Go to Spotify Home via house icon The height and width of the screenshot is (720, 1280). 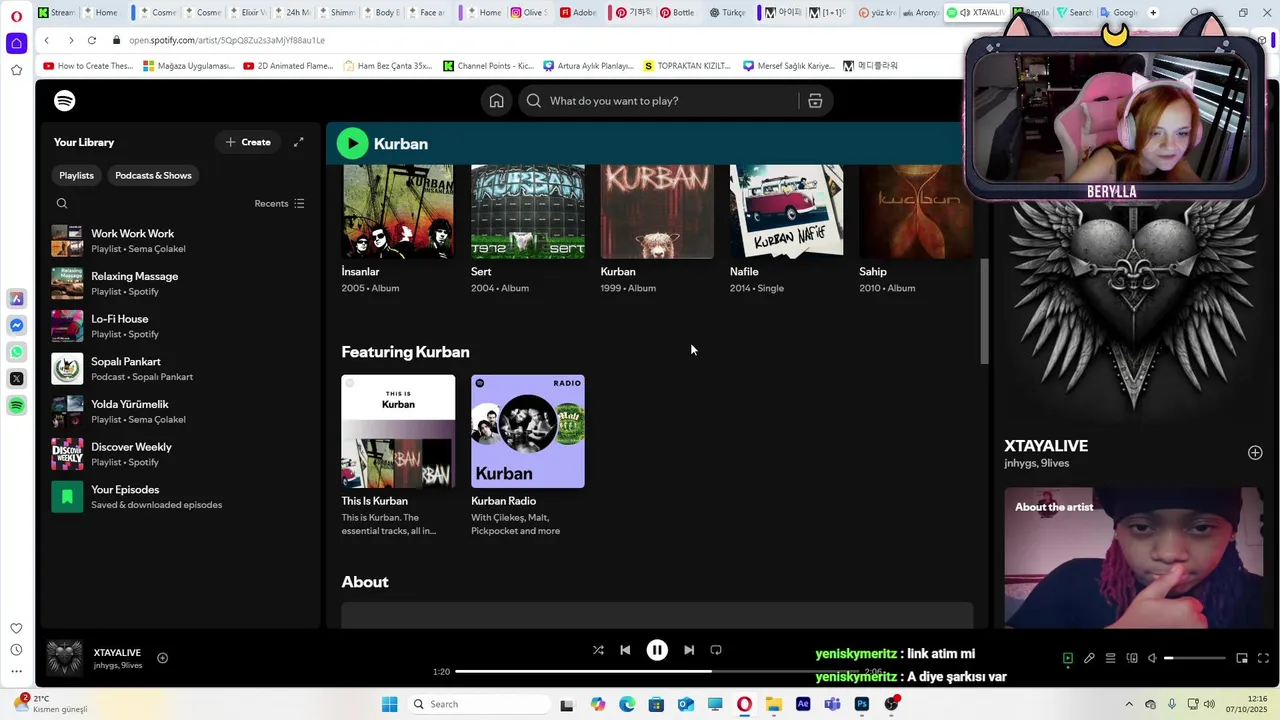(x=496, y=101)
